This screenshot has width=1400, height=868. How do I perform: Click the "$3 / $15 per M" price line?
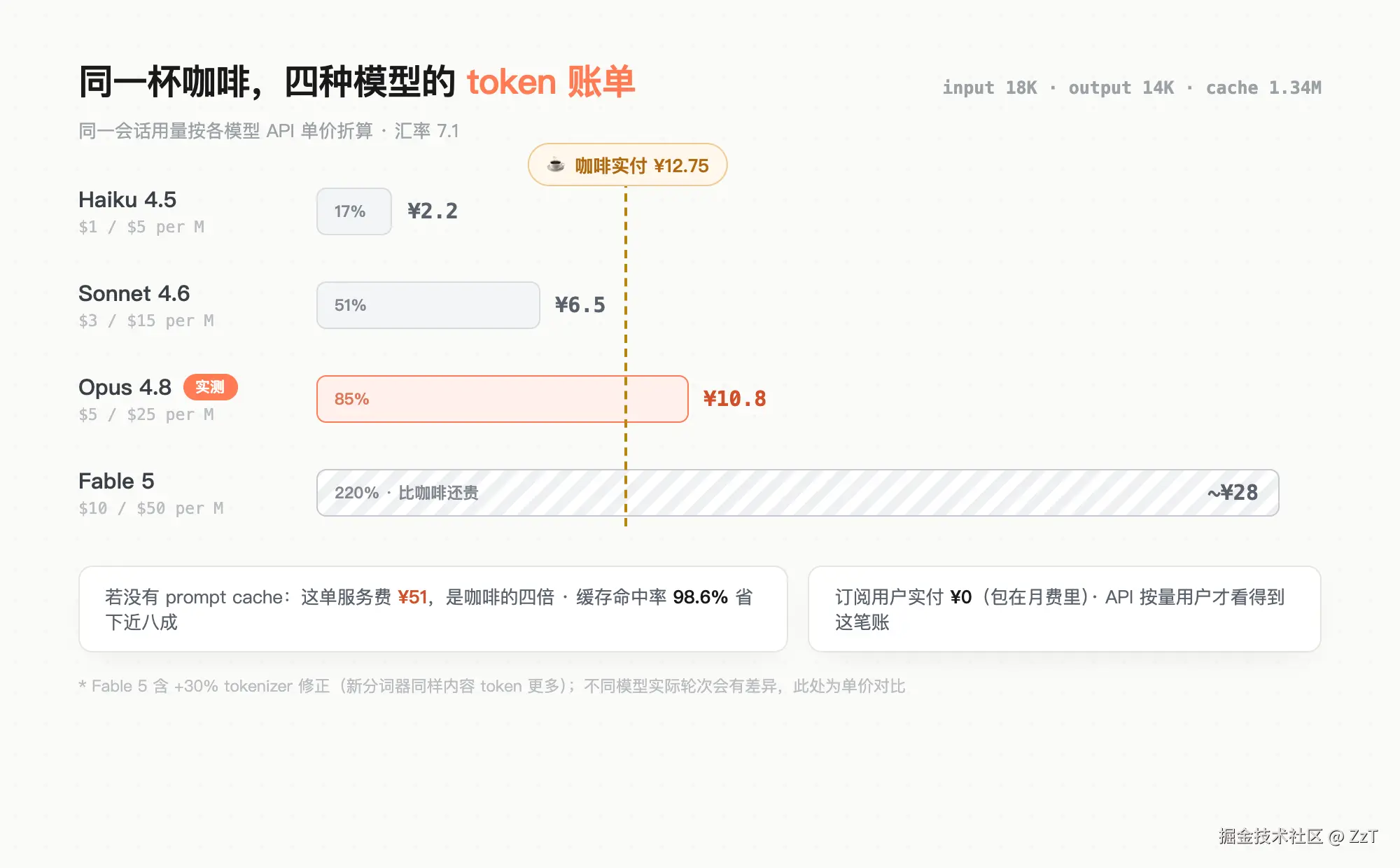tap(146, 321)
